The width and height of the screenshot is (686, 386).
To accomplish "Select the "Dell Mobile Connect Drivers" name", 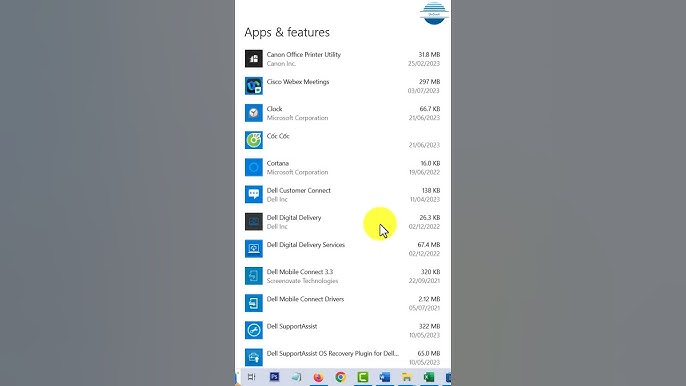I will tap(305, 299).
